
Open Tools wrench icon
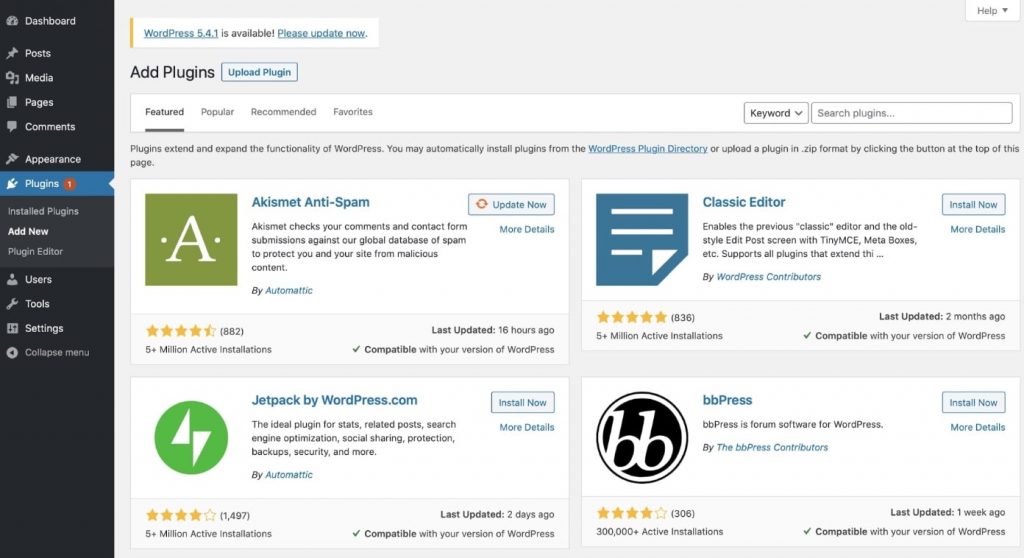click(12, 304)
